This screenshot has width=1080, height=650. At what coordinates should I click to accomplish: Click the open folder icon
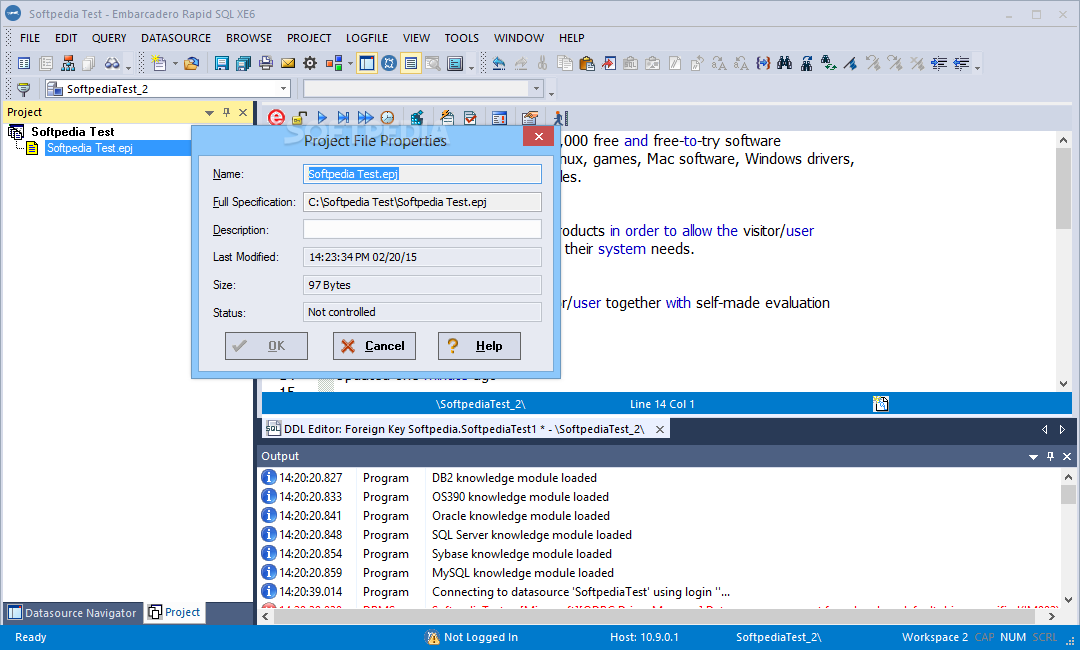click(191, 64)
